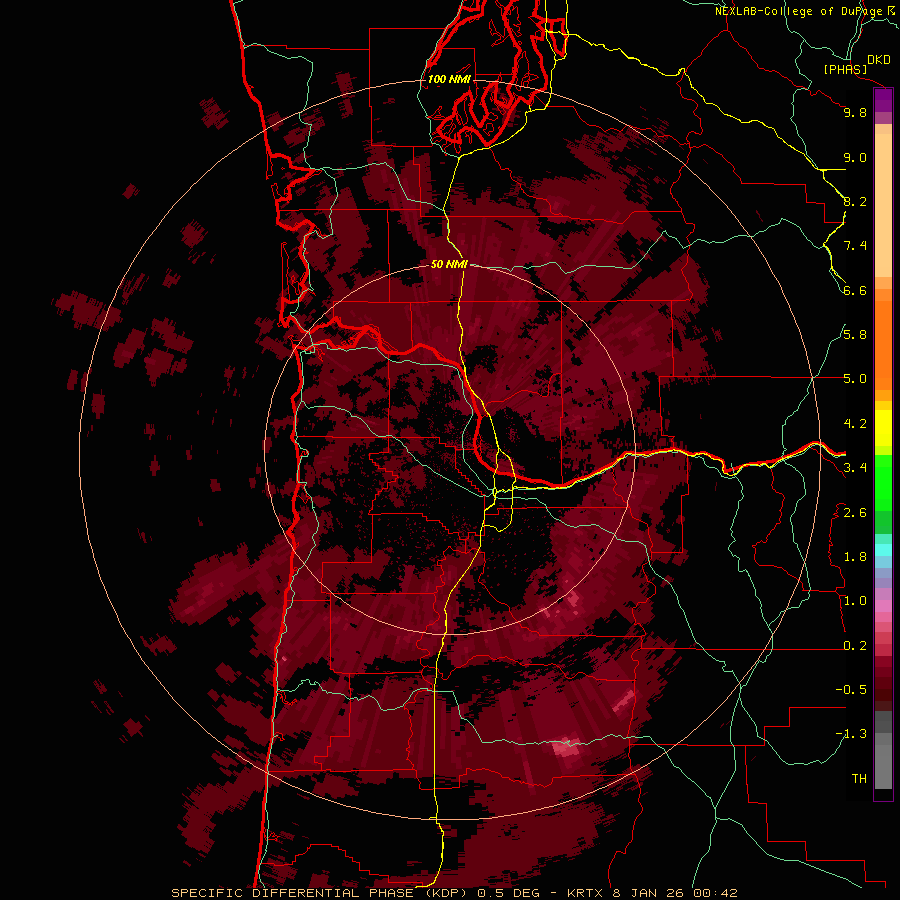The image size is (900, 900).
Task: Pick the cyan swatch beside 1.8
Action: (x=883, y=550)
